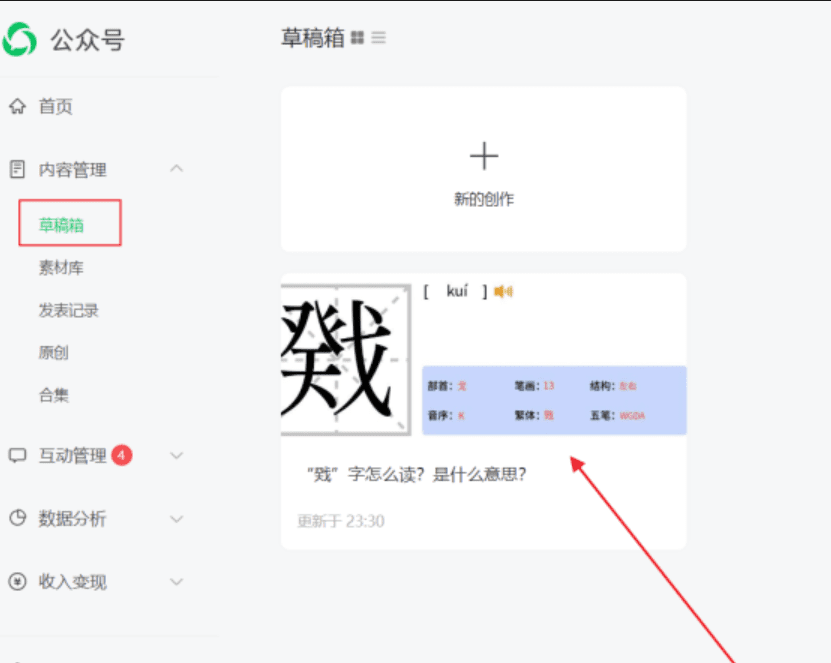Click the green 公众号 logo icon
This screenshot has width=831, height=663.
point(19,40)
